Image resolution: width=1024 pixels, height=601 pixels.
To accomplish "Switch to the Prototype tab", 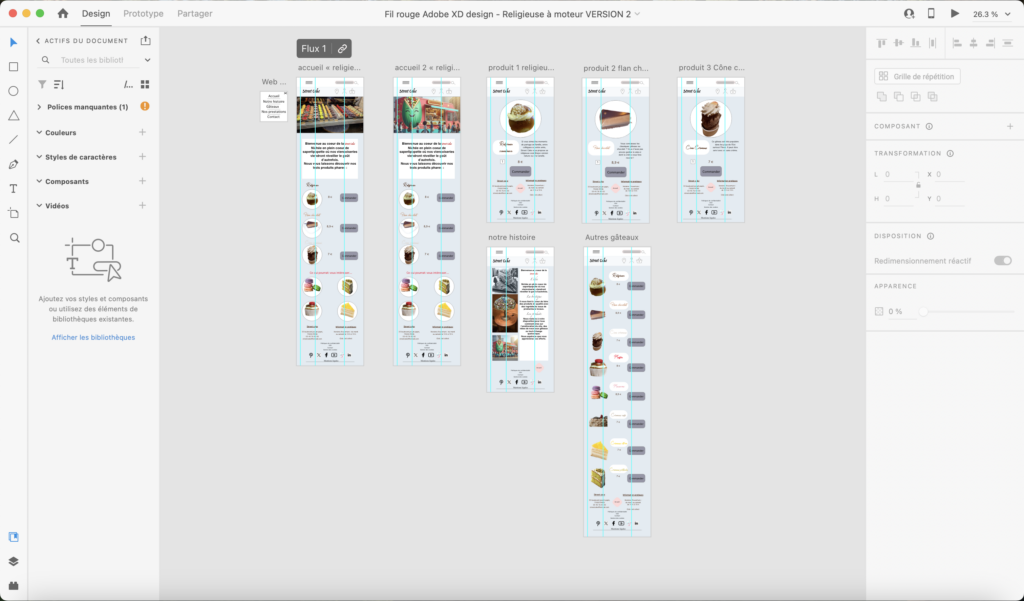I will point(143,14).
